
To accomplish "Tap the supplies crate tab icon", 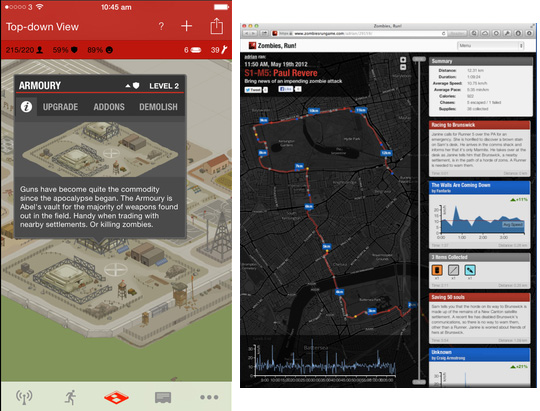I will (x=163, y=397).
